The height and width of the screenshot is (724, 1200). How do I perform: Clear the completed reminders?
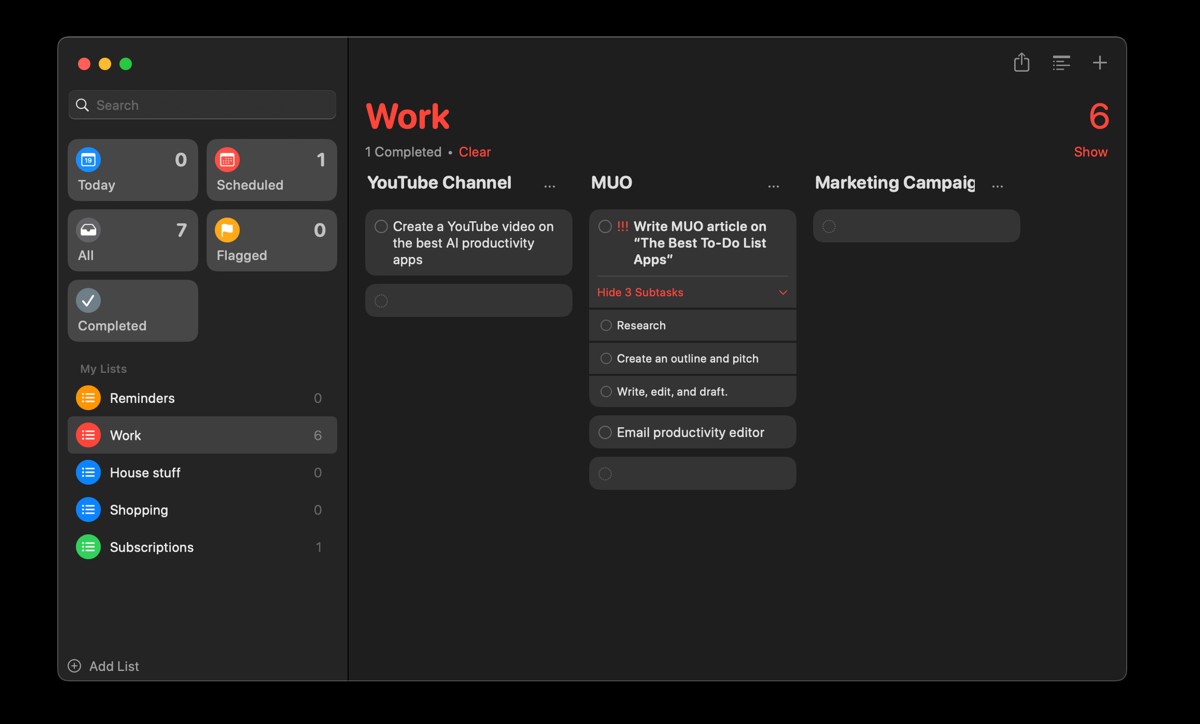tap(475, 152)
